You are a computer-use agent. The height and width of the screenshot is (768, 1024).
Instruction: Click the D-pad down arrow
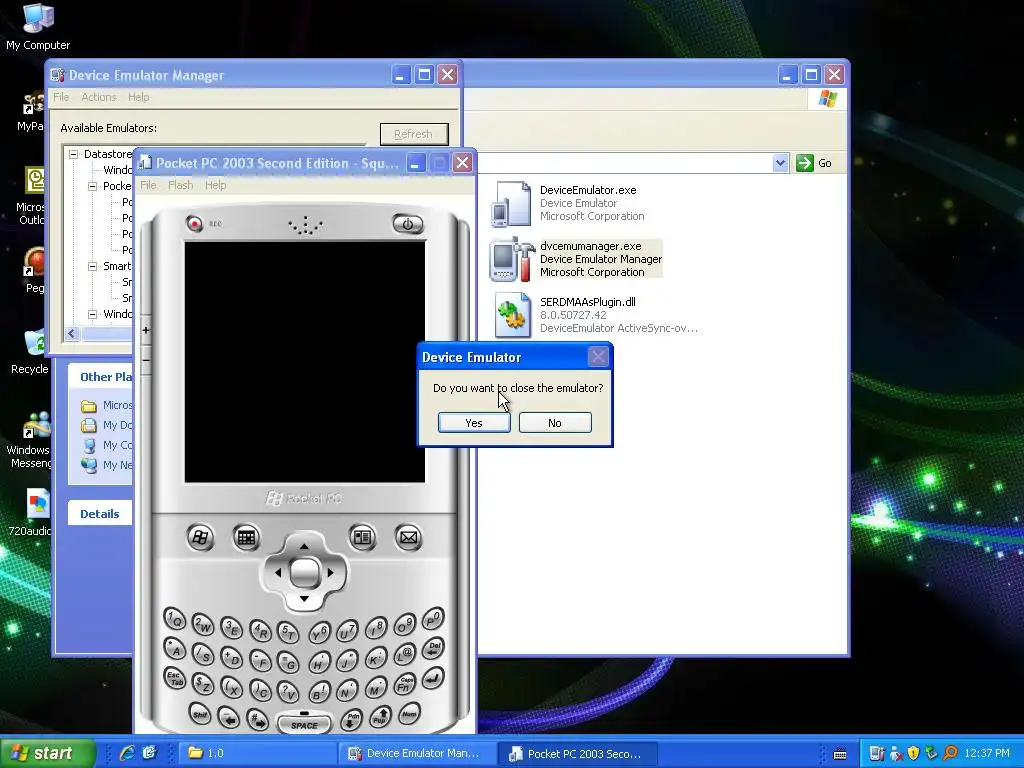tap(304, 599)
